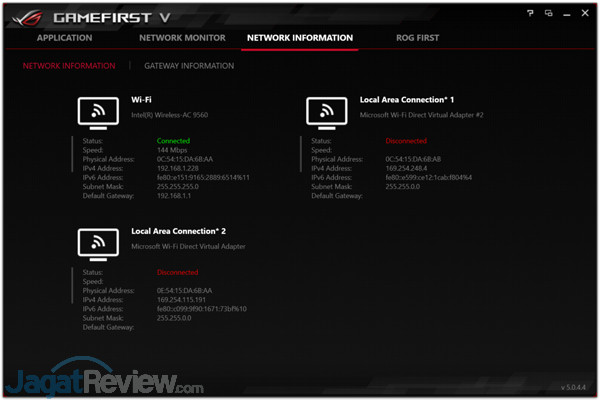The width and height of the screenshot is (600, 400).
Task: Minimize the GameFirst V window
Action: pos(567,15)
